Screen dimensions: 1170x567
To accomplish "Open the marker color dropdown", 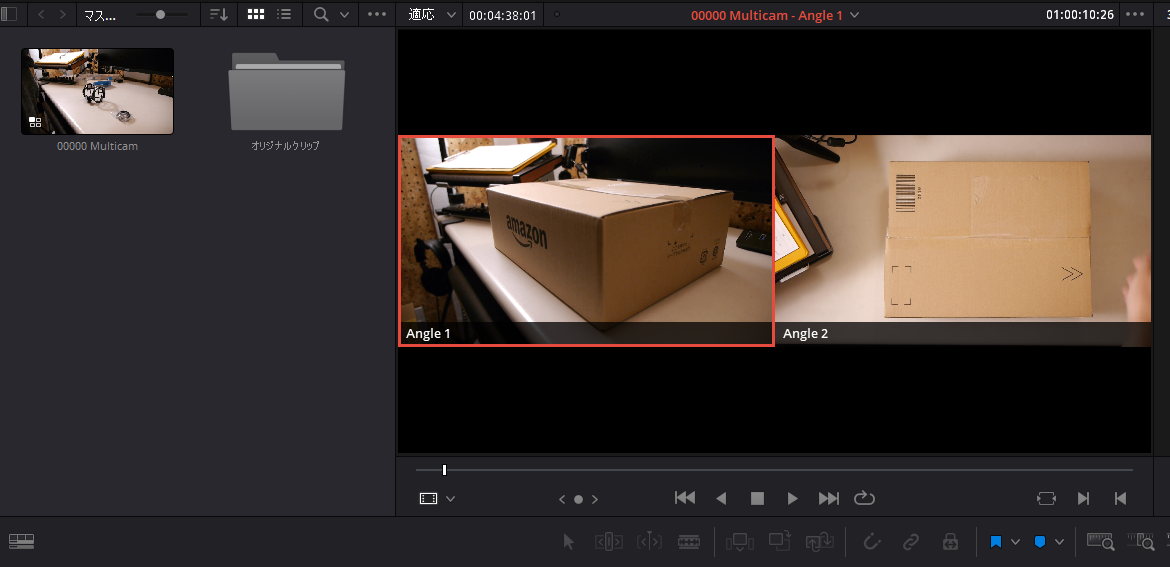I will (1059, 542).
